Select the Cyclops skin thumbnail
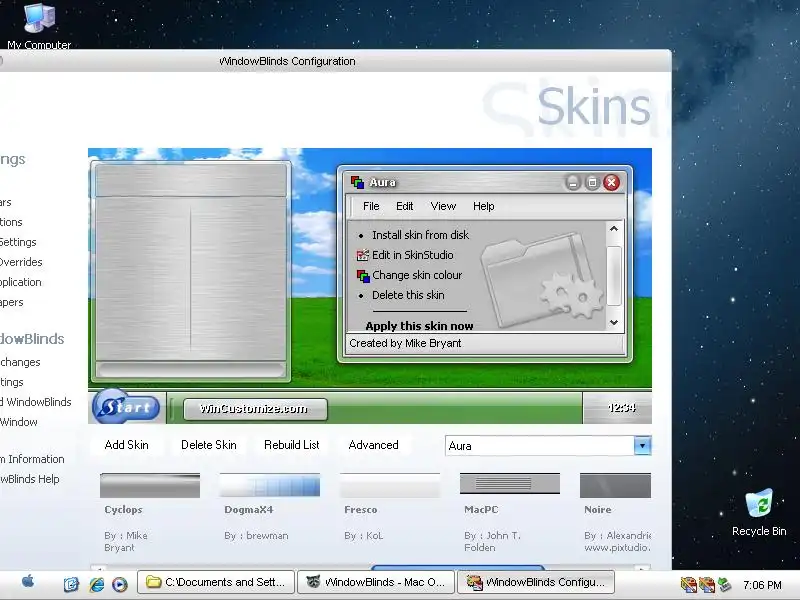Image resolution: width=800 pixels, height=600 pixels. click(x=150, y=485)
